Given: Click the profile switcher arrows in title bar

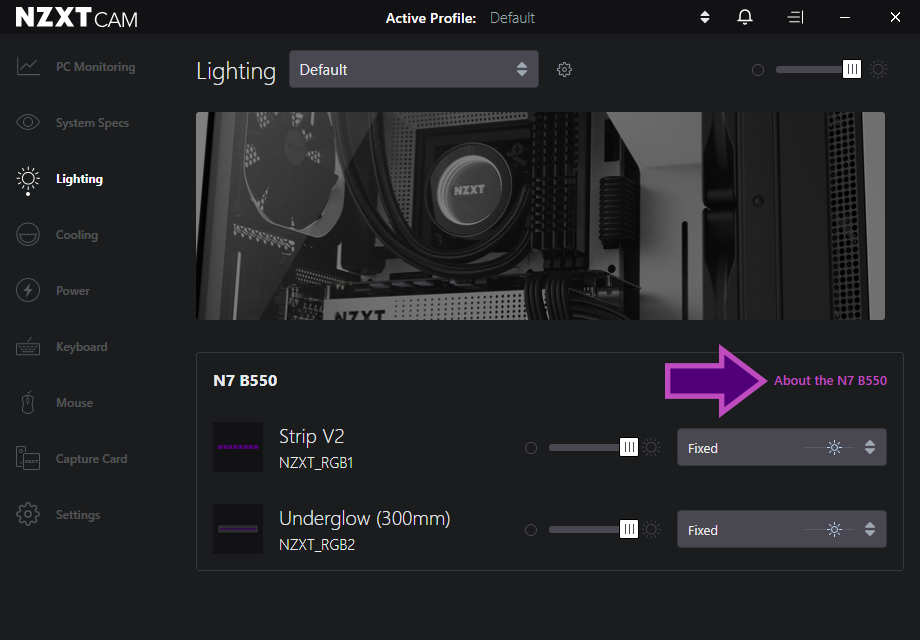Looking at the screenshot, I should [705, 18].
